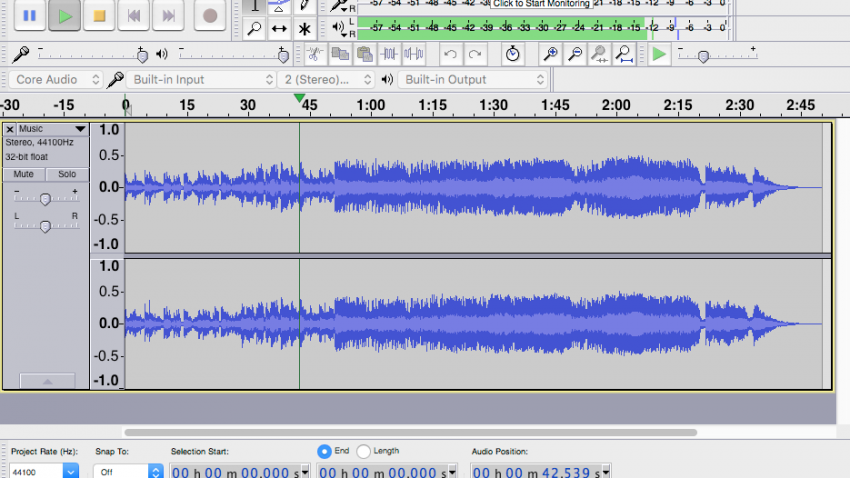The height and width of the screenshot is (478, 850).
Task: Solo the Music track
Action: tap(67, 174)
